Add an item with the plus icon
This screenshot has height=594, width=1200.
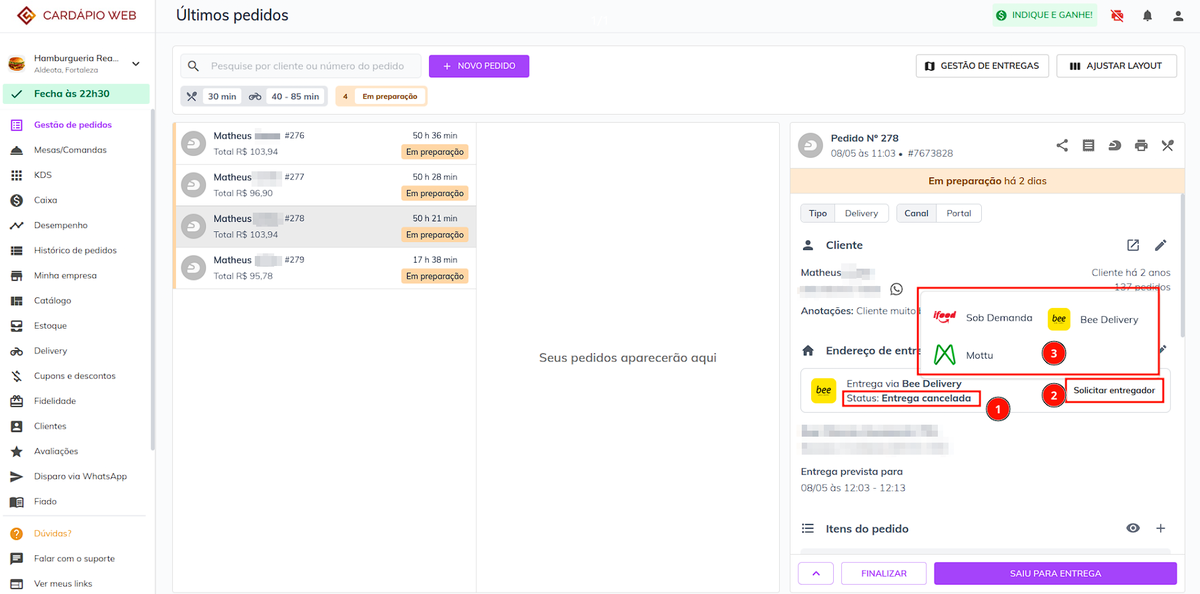pos(1160,528)
